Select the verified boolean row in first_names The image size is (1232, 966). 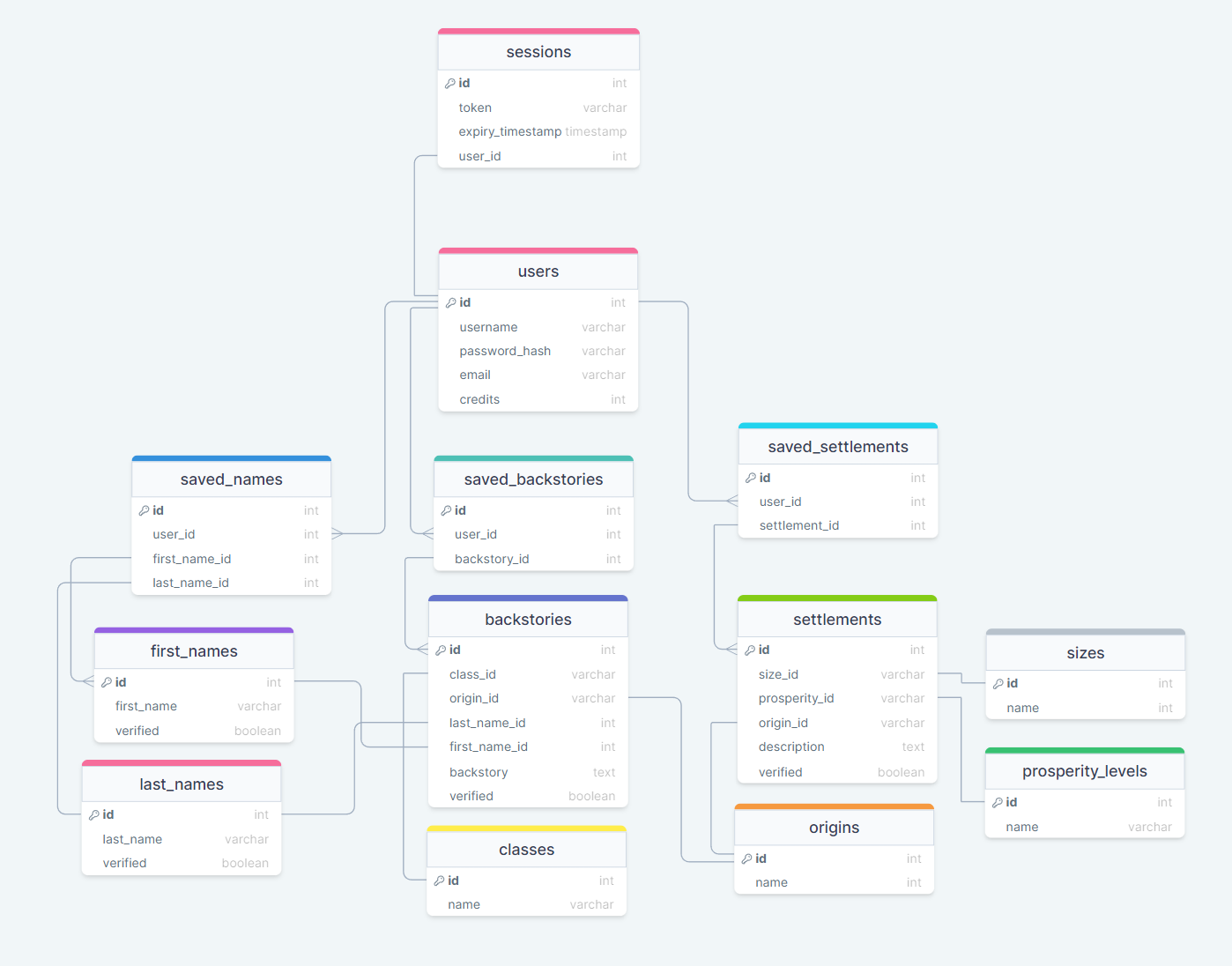pyautogui.click(x=137, y=730)
